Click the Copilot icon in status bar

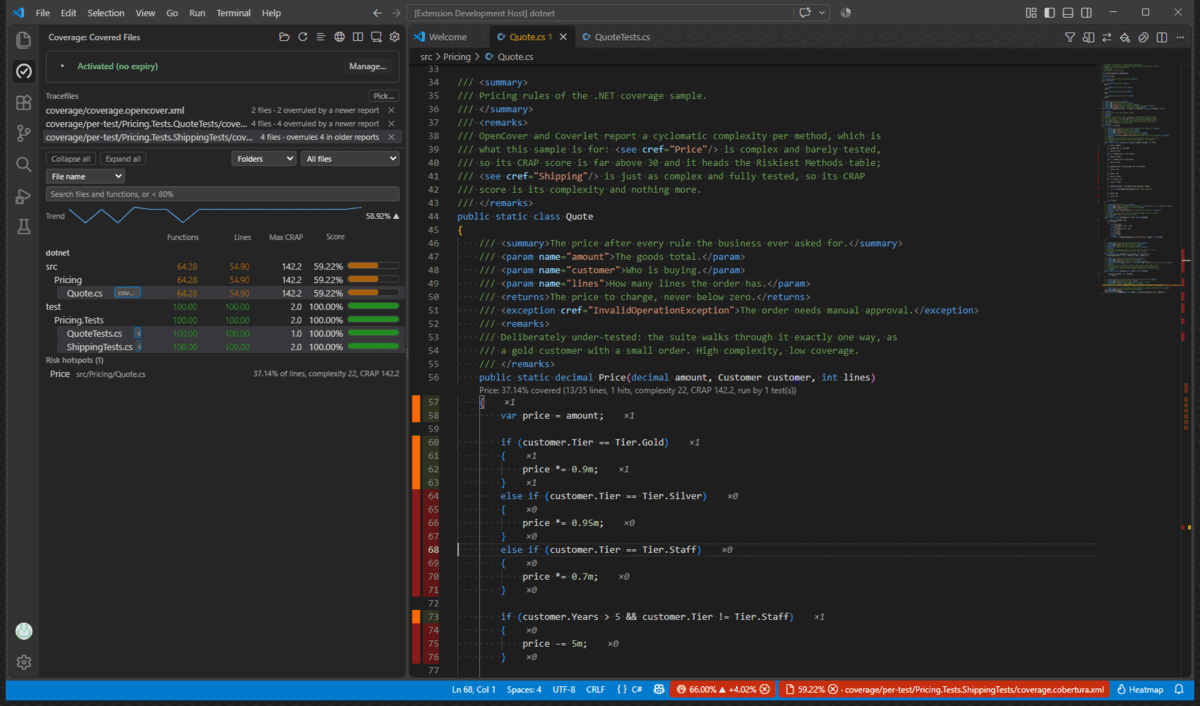pyautogui.click(x=659, y=689)
